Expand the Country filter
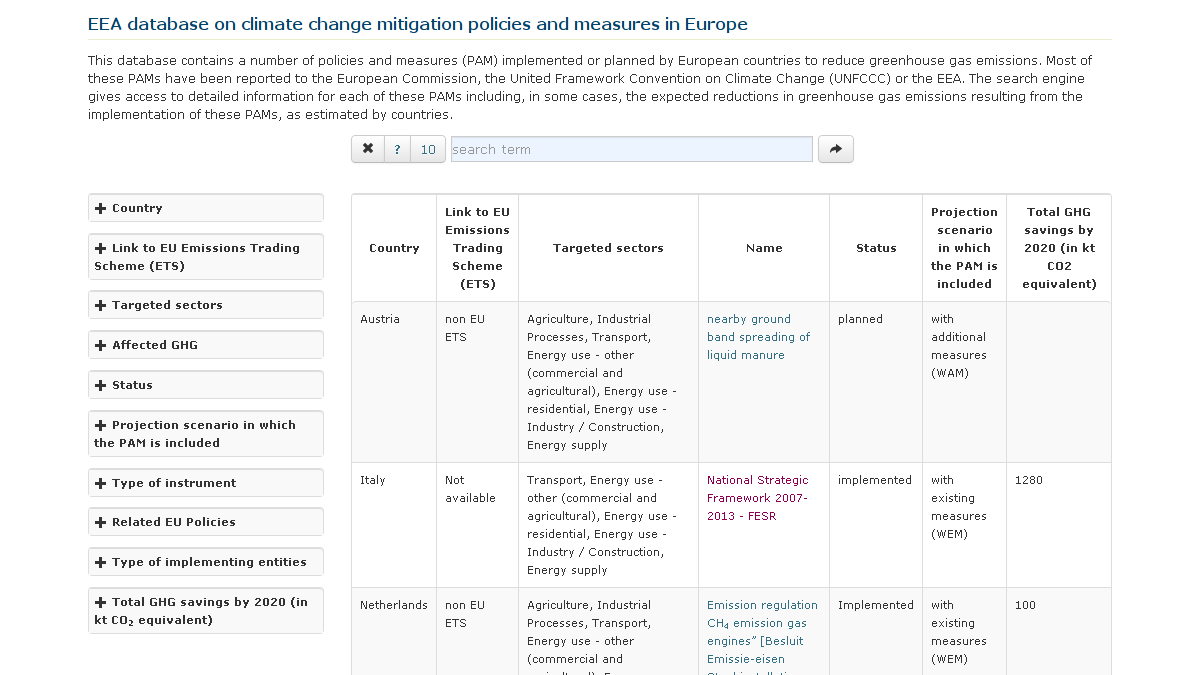The width and height of the screenshot is (1200, 675). click(205, 208)
